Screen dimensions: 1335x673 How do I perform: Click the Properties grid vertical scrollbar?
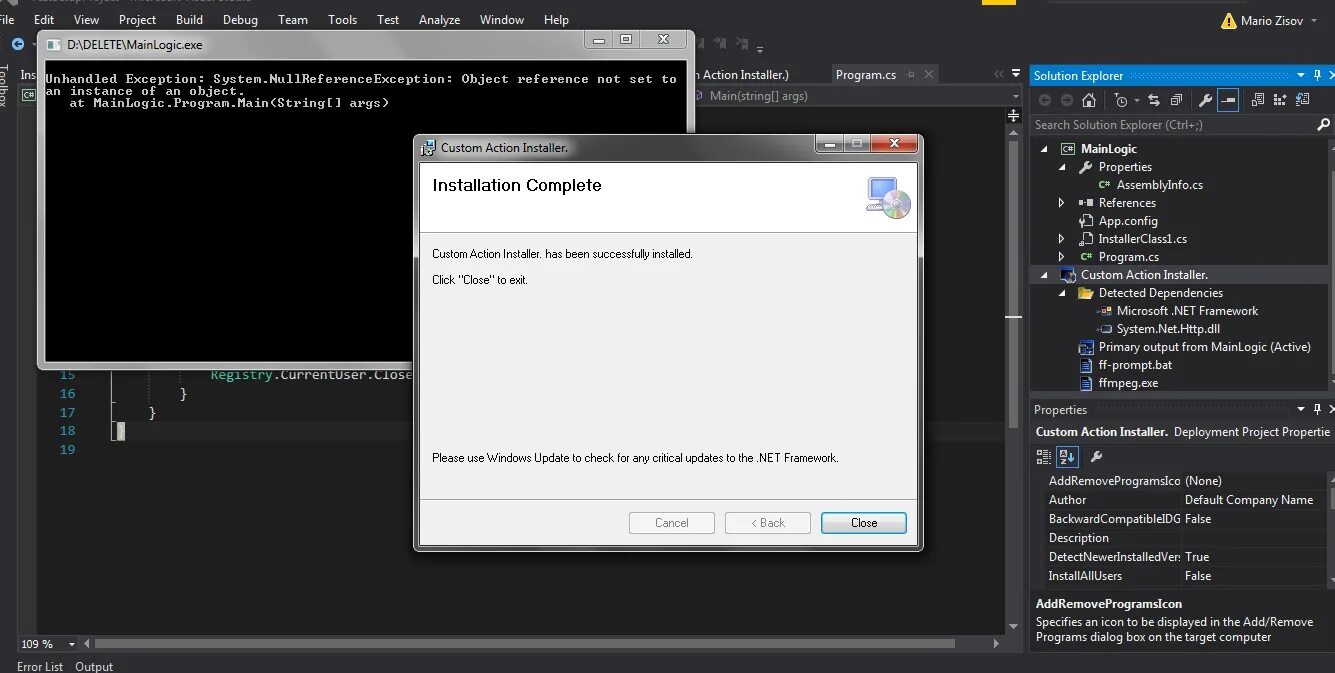1330,528
